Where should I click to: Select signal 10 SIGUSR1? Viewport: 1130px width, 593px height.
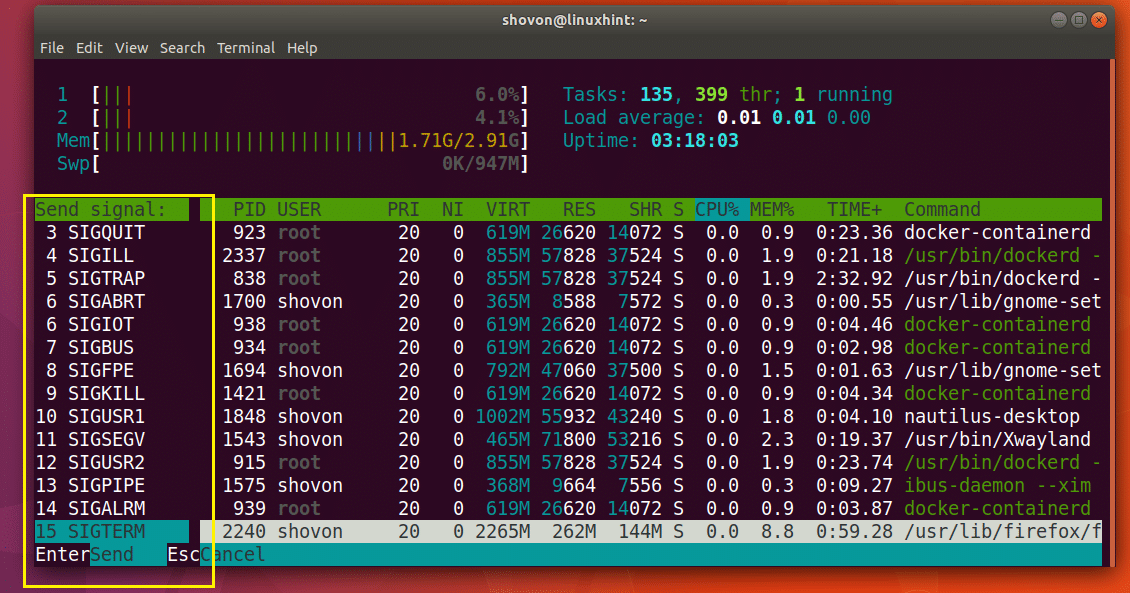pyautogui.click(x=112, y=416)
